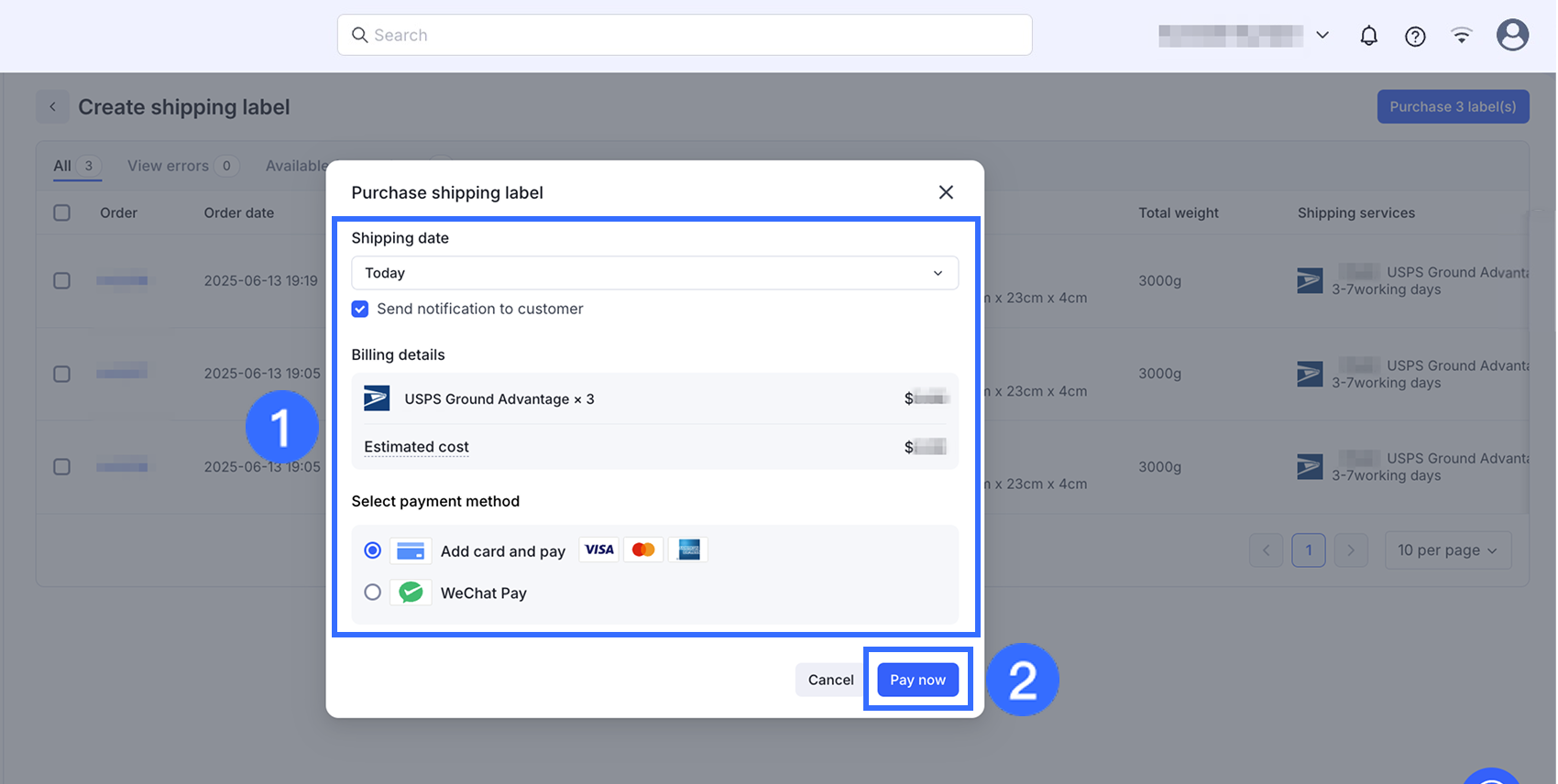
Task: Open the help question mark icon
Action: (x=1415, y=36)
